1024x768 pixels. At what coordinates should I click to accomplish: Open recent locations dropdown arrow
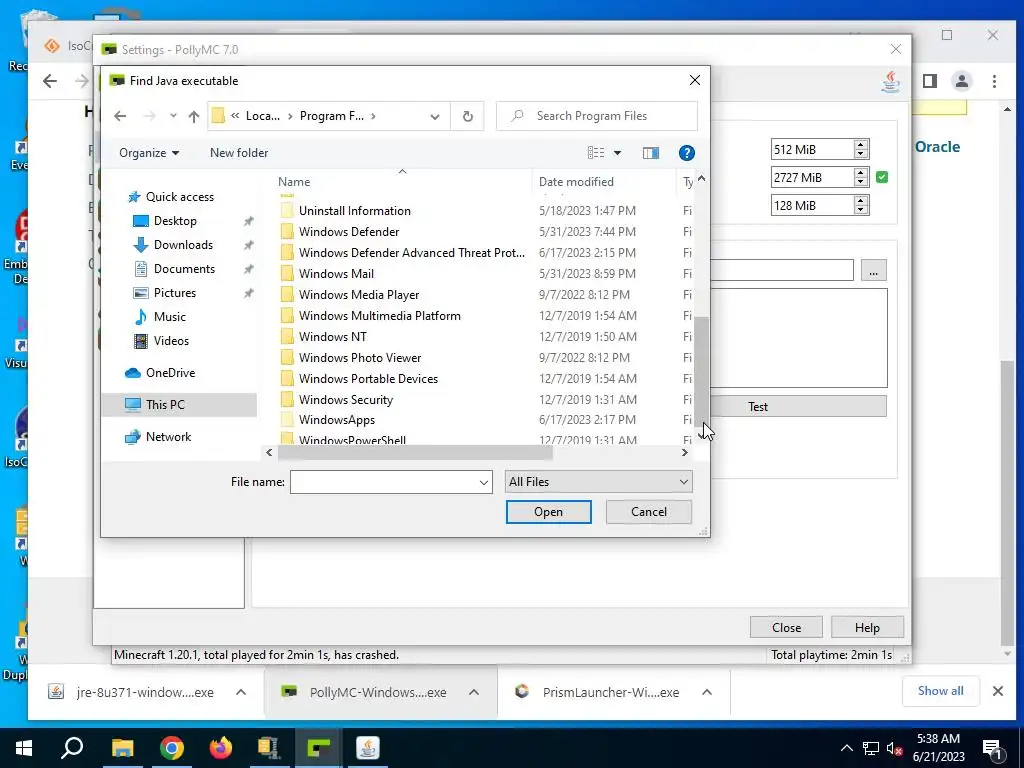[x=173, y=116]
